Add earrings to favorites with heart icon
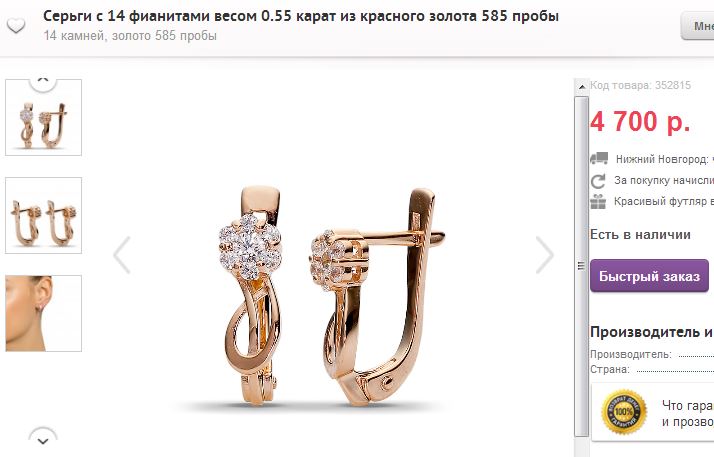714x457 pixels. pos(16,25)
